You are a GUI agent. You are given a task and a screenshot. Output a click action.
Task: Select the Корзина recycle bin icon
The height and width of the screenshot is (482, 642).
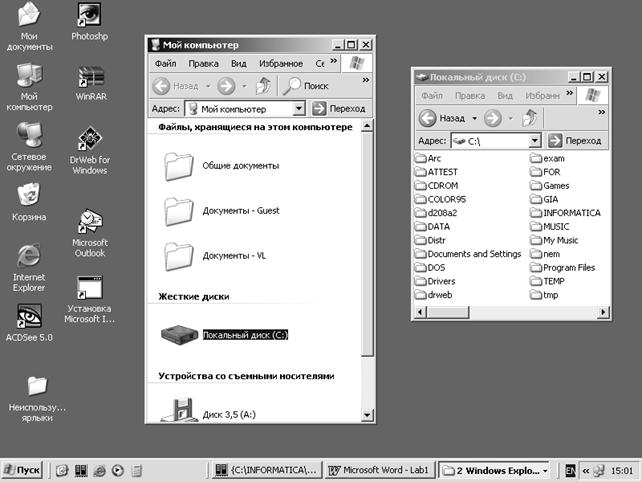pos(29,194)
